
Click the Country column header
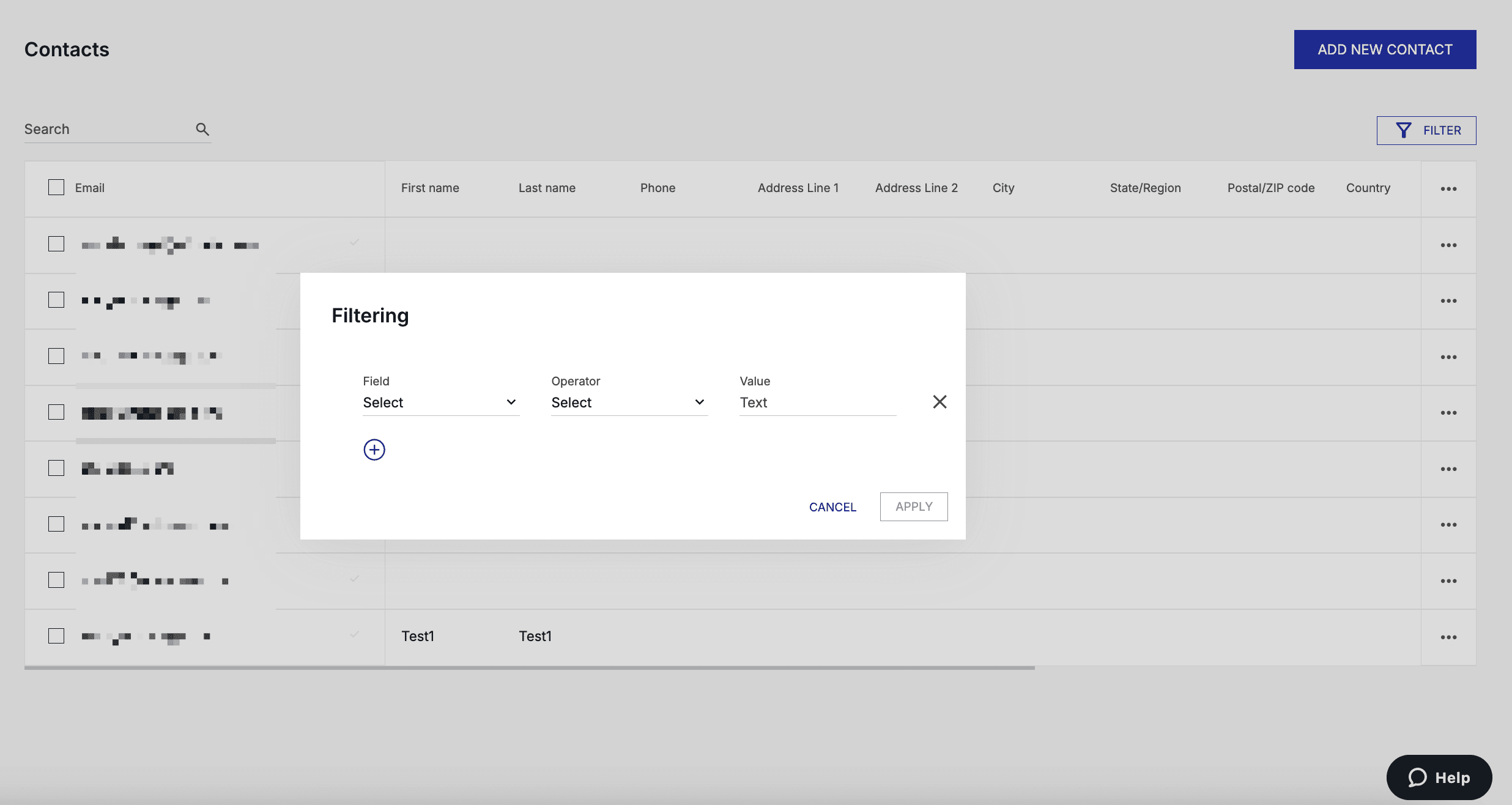click(x=1368, y=188)
